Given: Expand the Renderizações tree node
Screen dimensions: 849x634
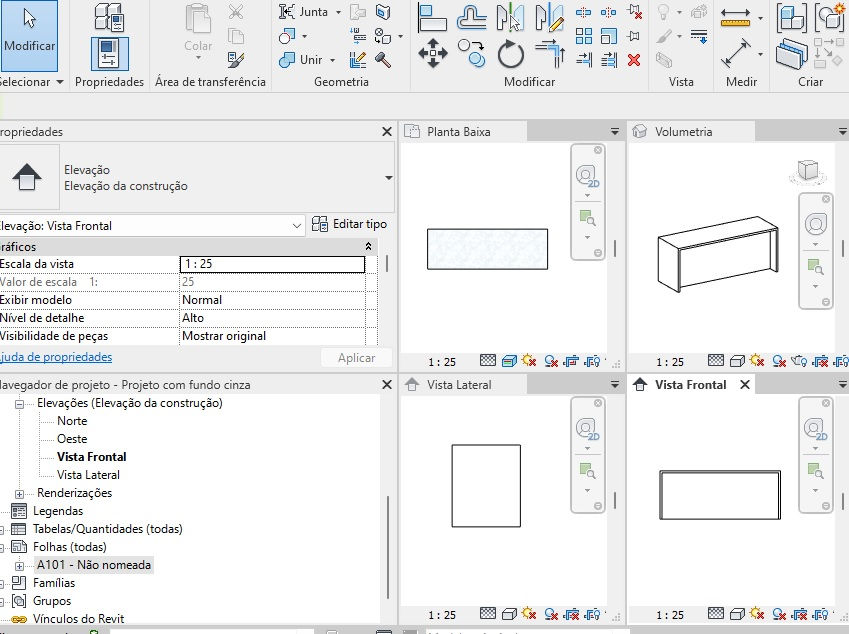Looking at the screenshot, I should click(19, 494).
